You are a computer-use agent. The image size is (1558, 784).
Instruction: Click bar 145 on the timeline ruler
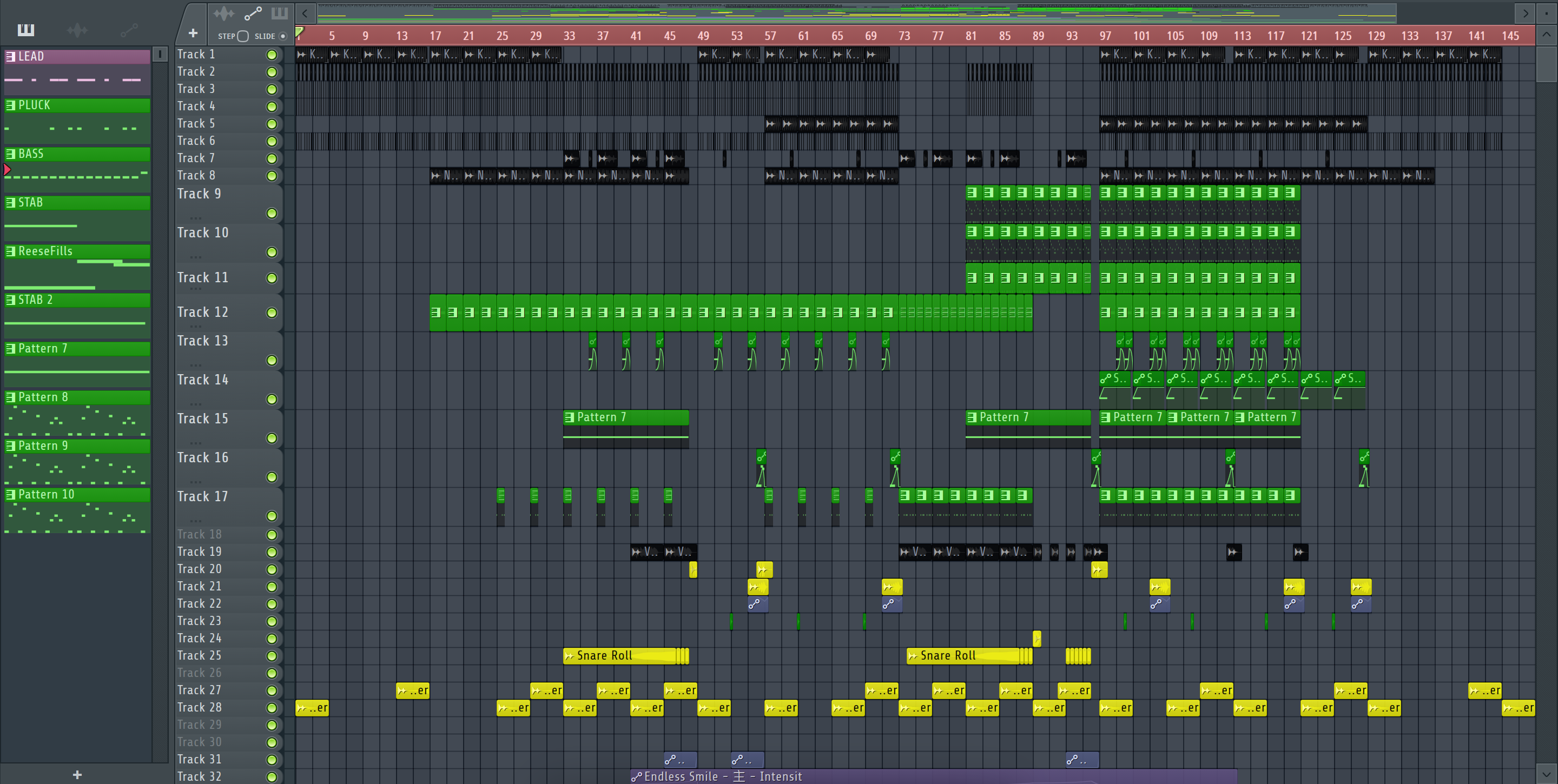tap(1510, 36)
